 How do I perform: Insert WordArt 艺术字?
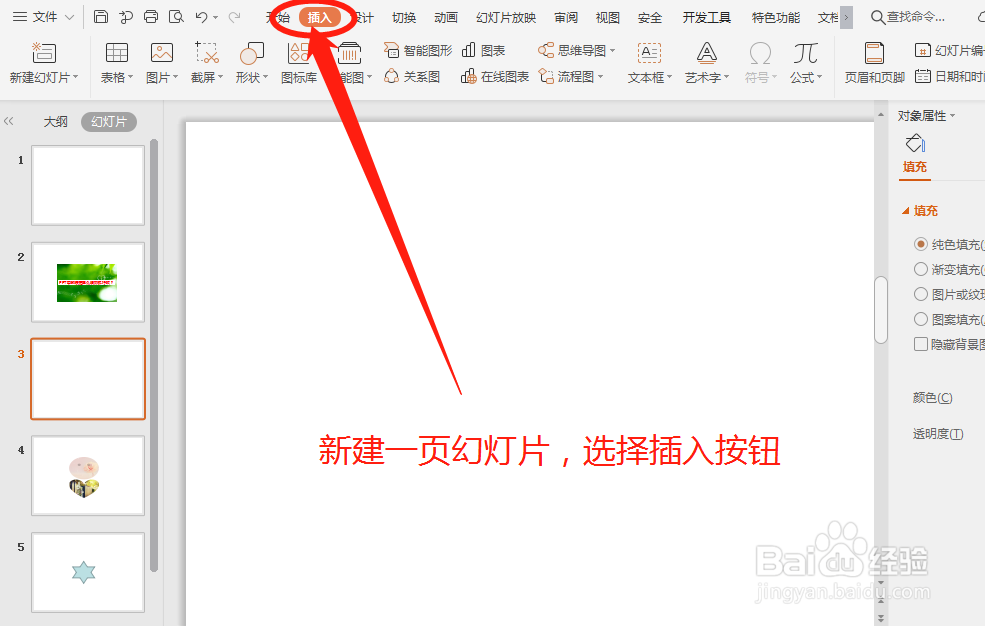[x=707, y=63]
